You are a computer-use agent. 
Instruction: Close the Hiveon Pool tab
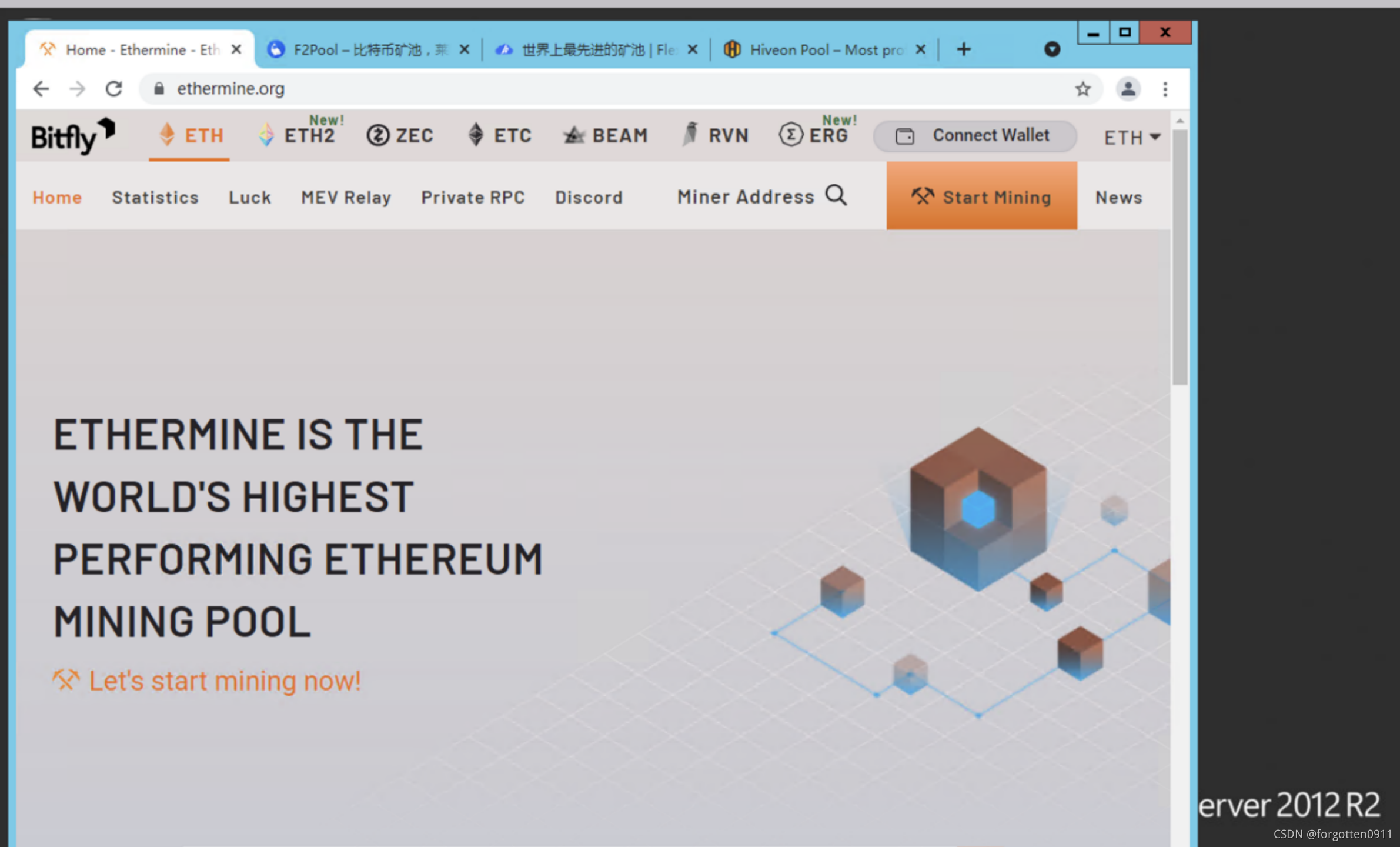click(x=920, y=49)
